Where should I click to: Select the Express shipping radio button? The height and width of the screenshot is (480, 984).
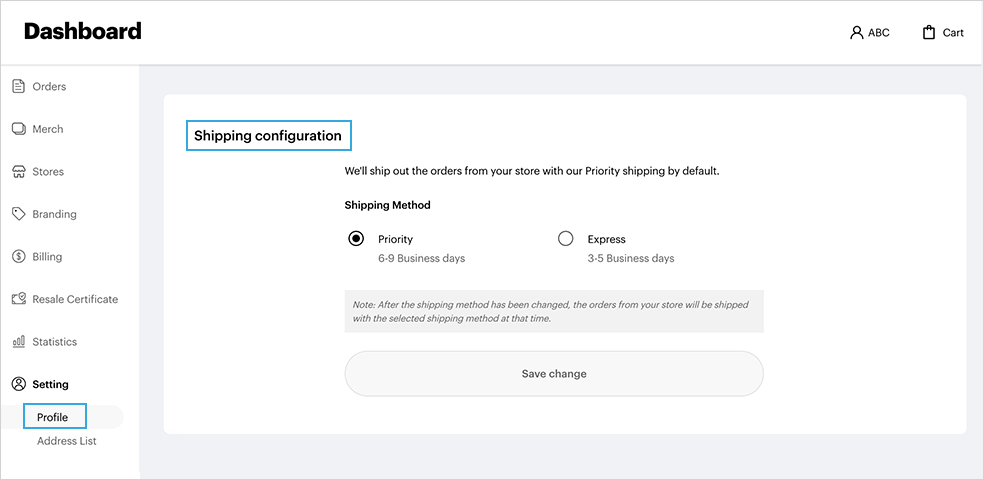(566, 239)
